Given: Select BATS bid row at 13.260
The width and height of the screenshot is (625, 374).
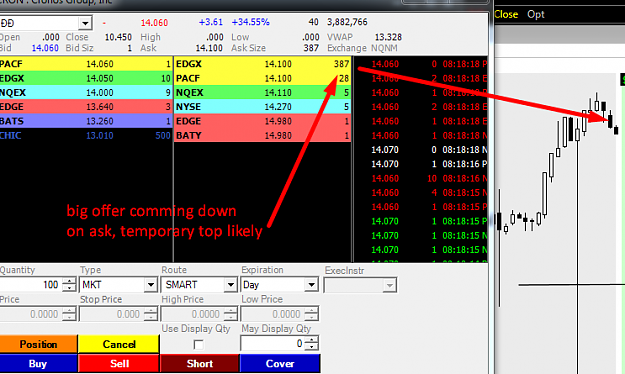Looking at the screenshot, I should [x=86, y=121].
